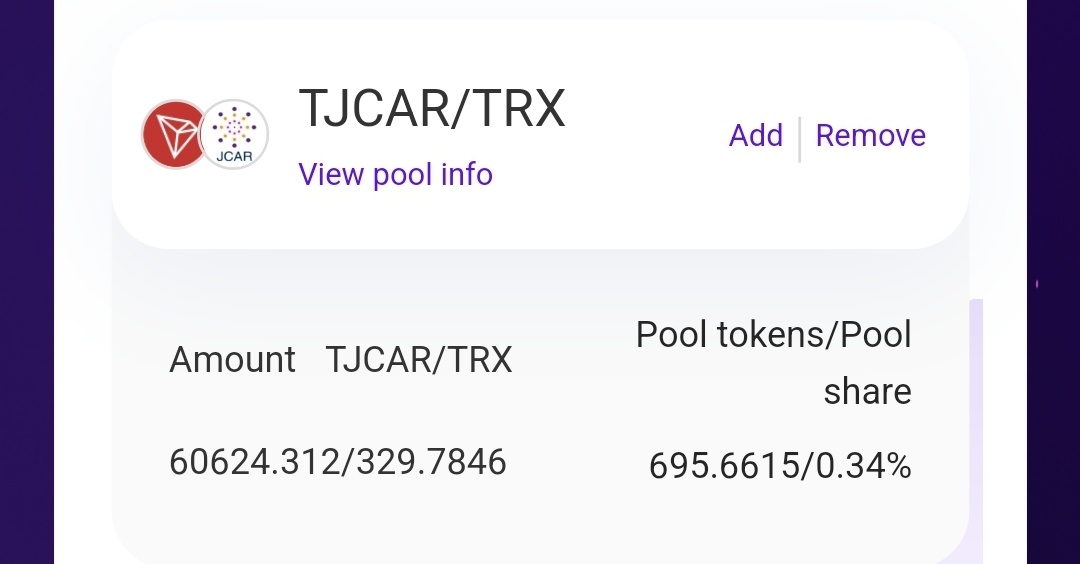Click the JCAR token logo icon
This screenshot has width=1080, height=564.
pos(234,134)
